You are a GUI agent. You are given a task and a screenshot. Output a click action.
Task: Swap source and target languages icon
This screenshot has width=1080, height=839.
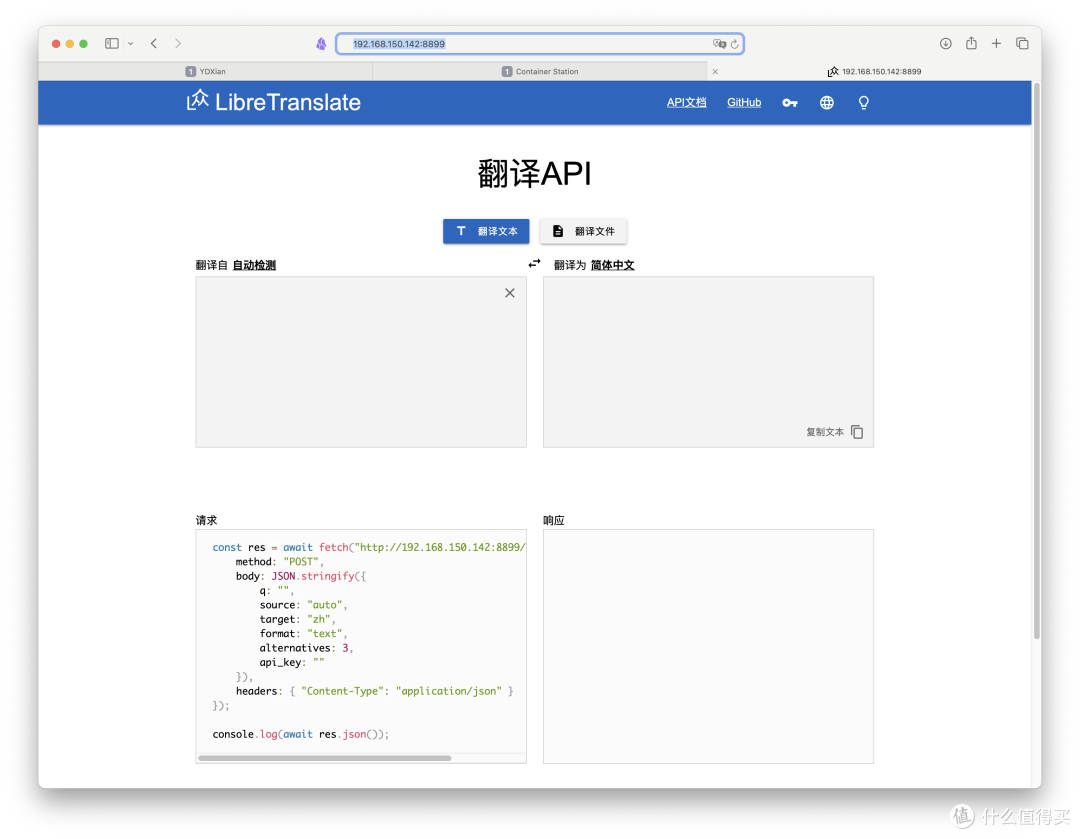coord(534,264)
